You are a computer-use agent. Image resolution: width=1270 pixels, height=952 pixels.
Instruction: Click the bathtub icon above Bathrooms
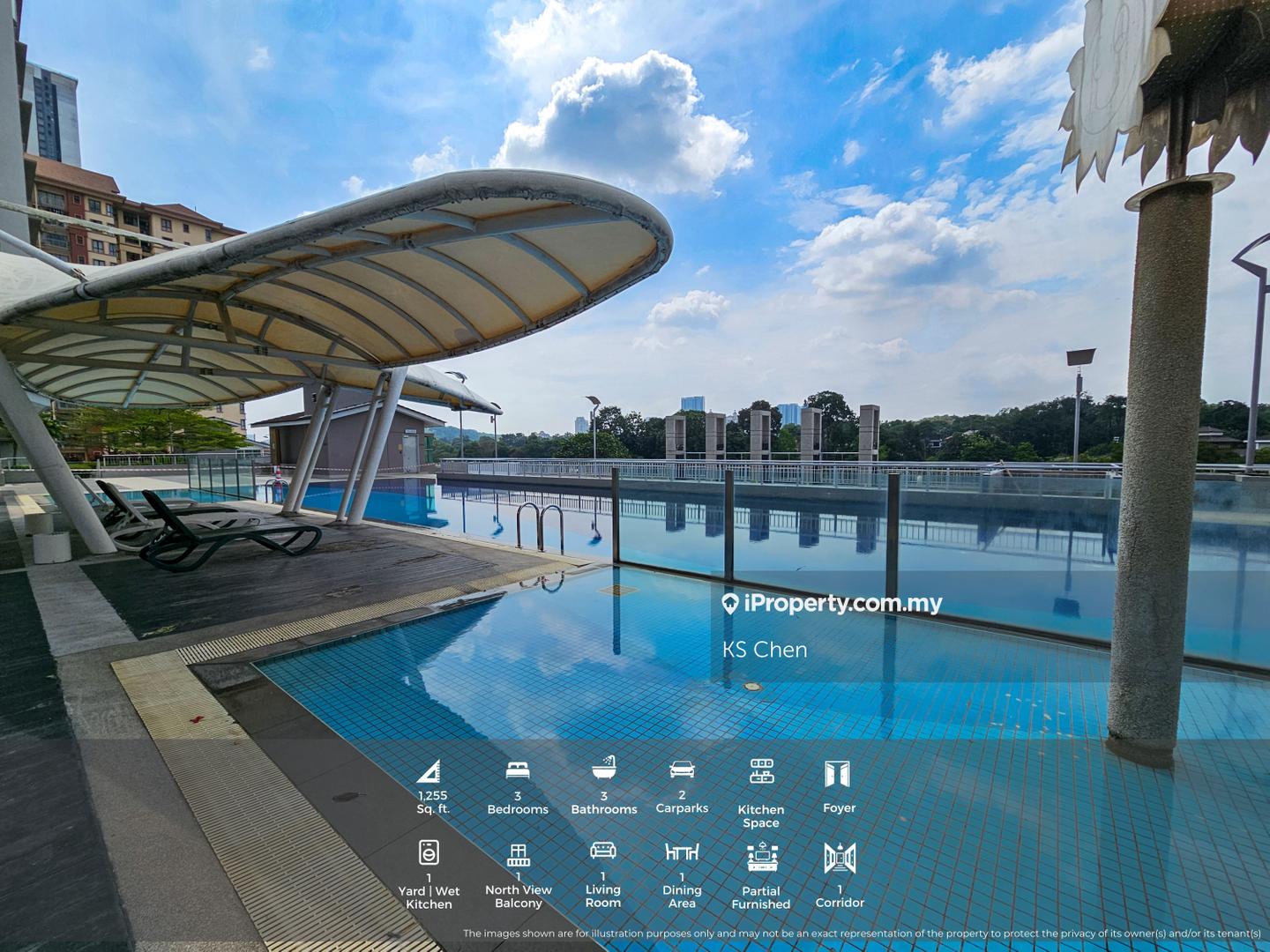604,768
